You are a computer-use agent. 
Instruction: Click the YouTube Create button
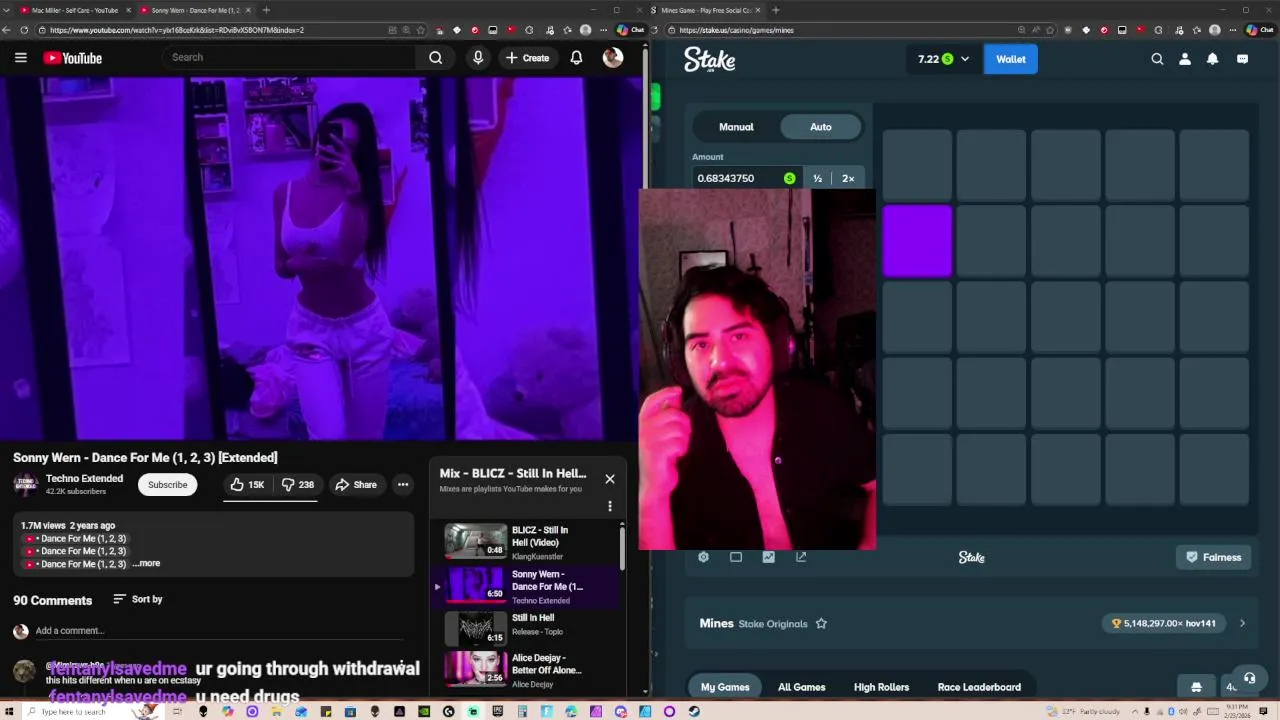click(x=527, y=58)
